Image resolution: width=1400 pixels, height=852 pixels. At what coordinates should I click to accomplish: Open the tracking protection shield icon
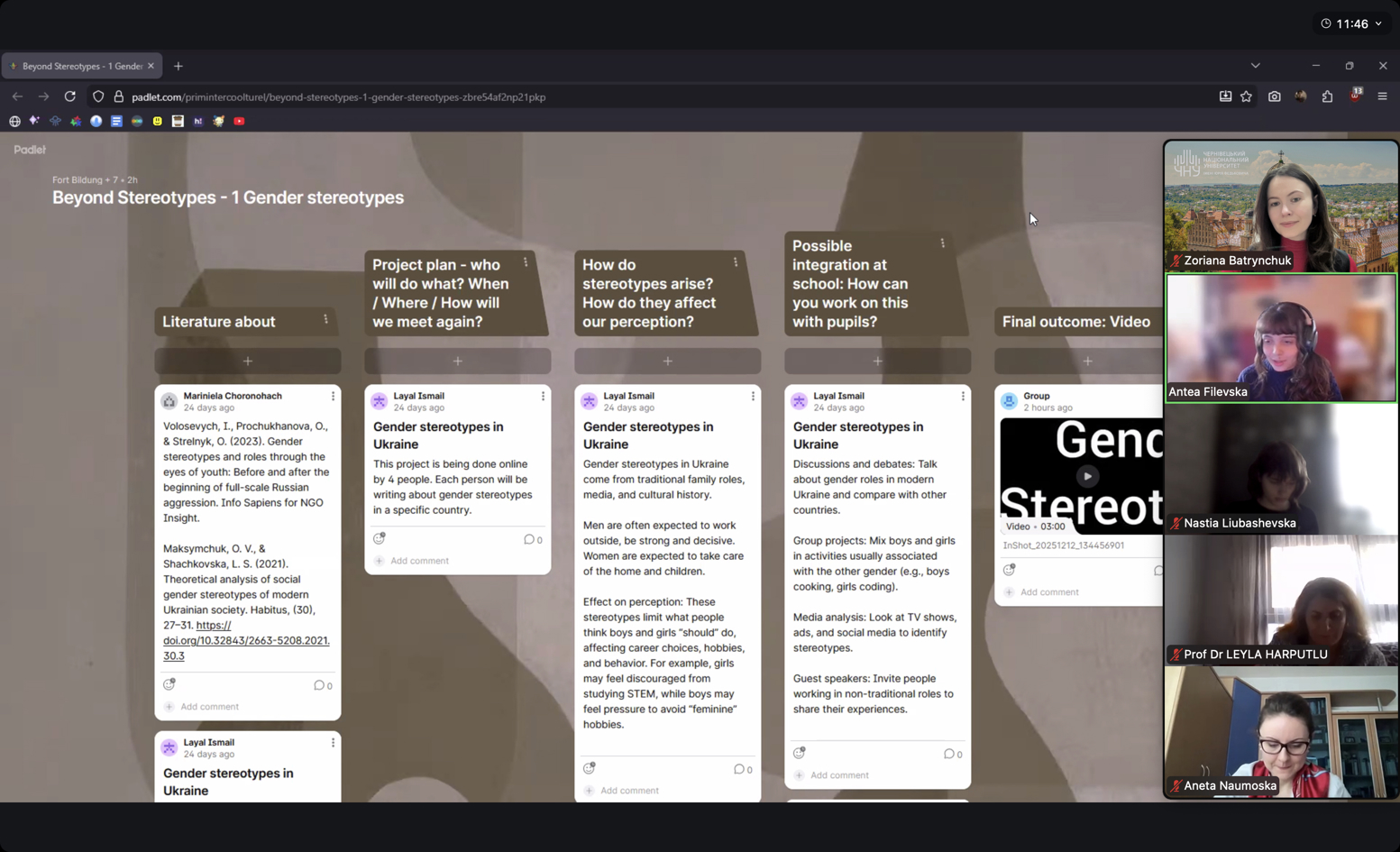point(98,96)
